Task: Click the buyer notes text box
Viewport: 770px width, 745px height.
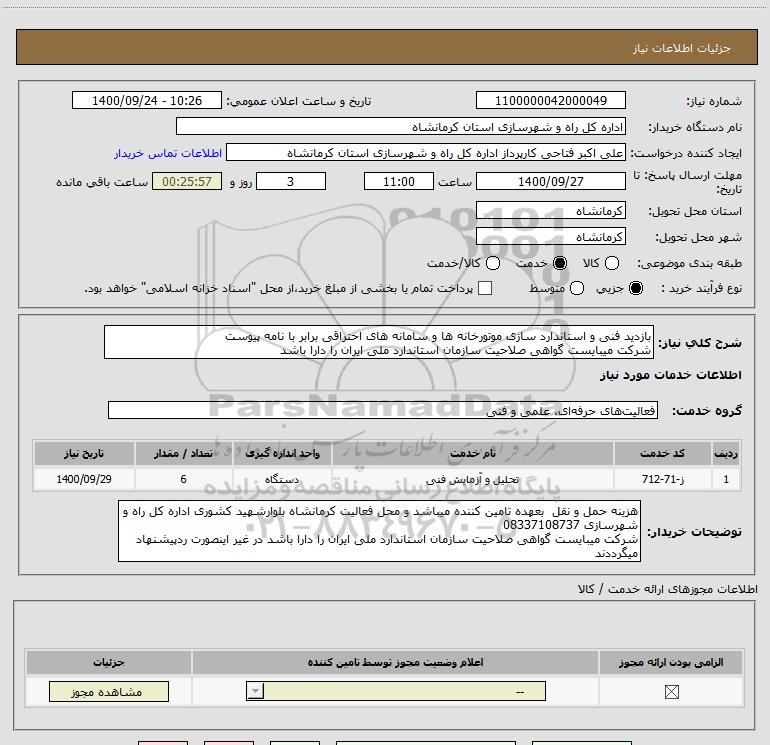Action: click(x=379, y=531)
